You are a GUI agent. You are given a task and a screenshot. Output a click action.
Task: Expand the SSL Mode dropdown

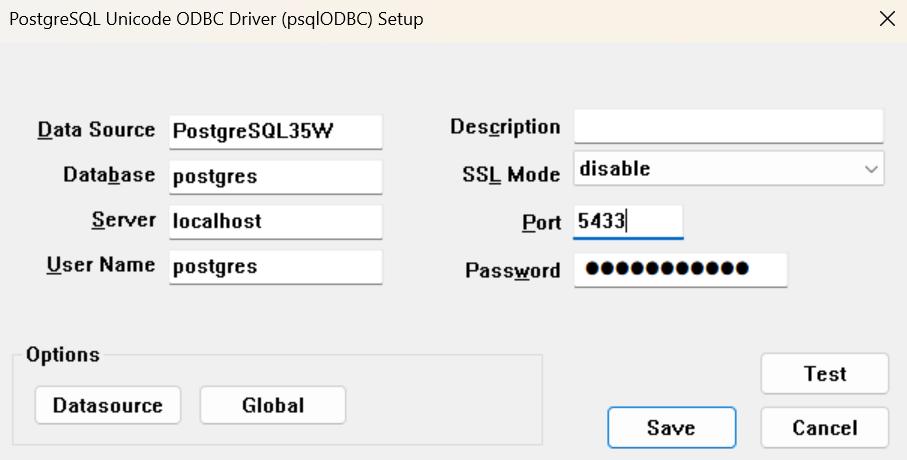[x=729, y=168]
